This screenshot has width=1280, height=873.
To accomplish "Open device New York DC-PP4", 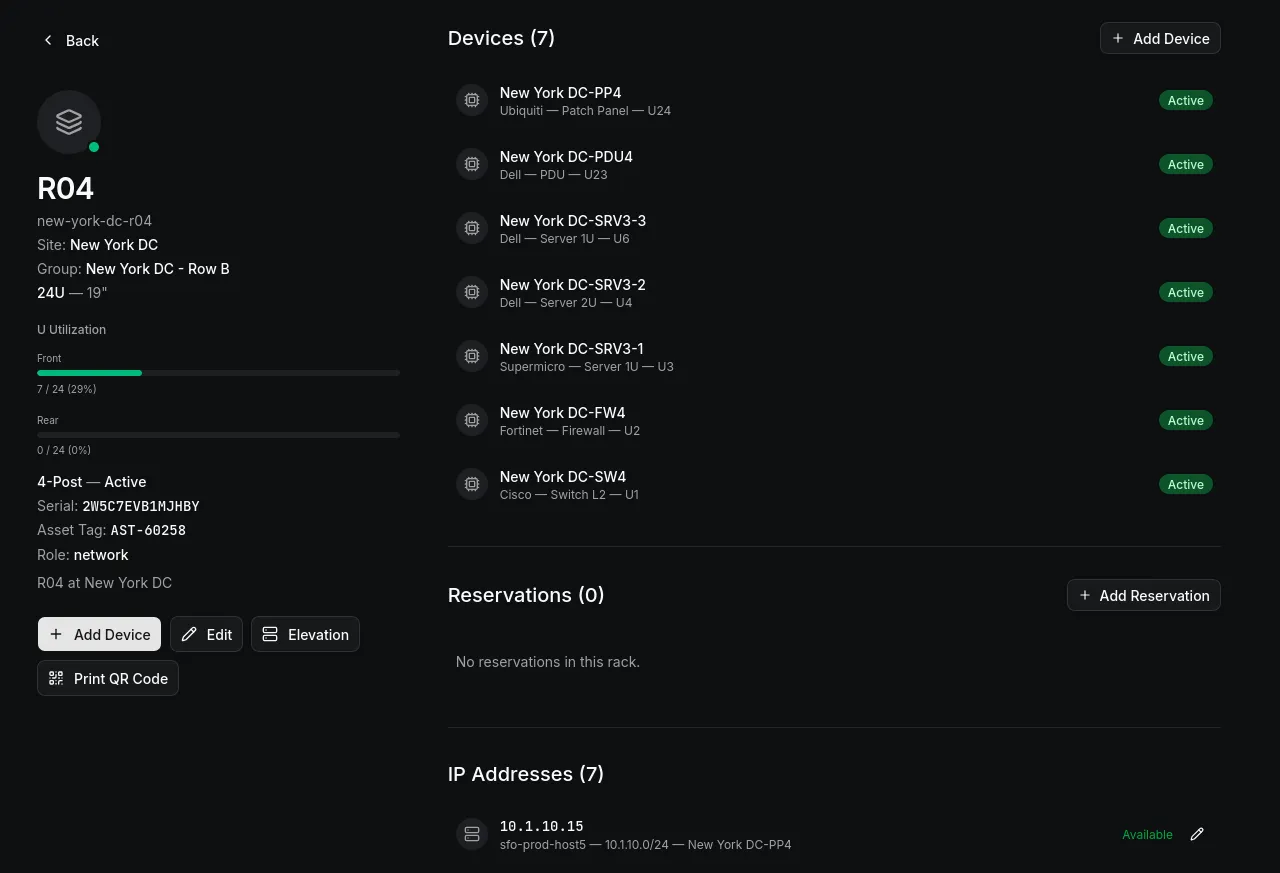I will [560, 92].
